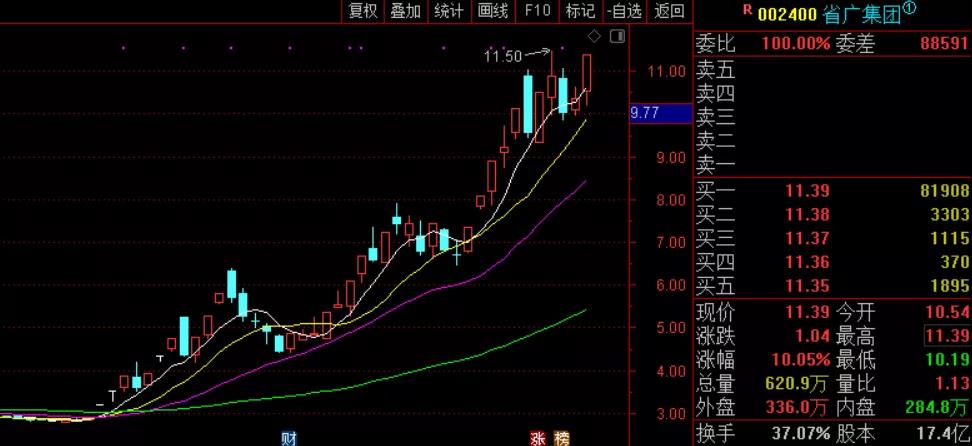Click the diamond icon above chart

[x=594, y=37]
